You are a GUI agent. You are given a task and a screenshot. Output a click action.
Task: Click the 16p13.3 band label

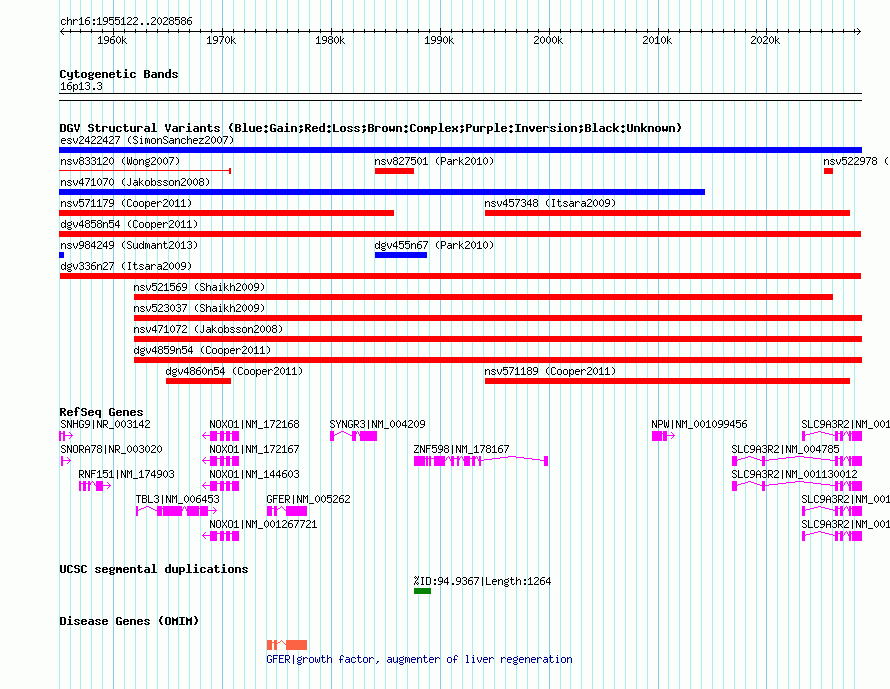pos(81,86)
